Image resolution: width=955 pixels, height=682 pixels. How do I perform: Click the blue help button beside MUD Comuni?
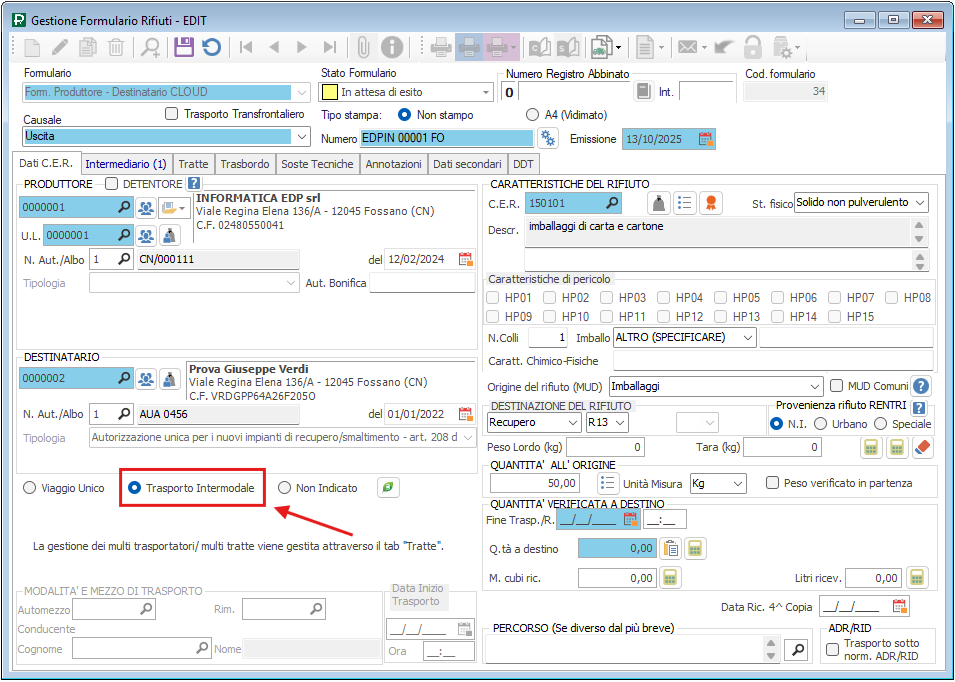click(x=921, y=386)
